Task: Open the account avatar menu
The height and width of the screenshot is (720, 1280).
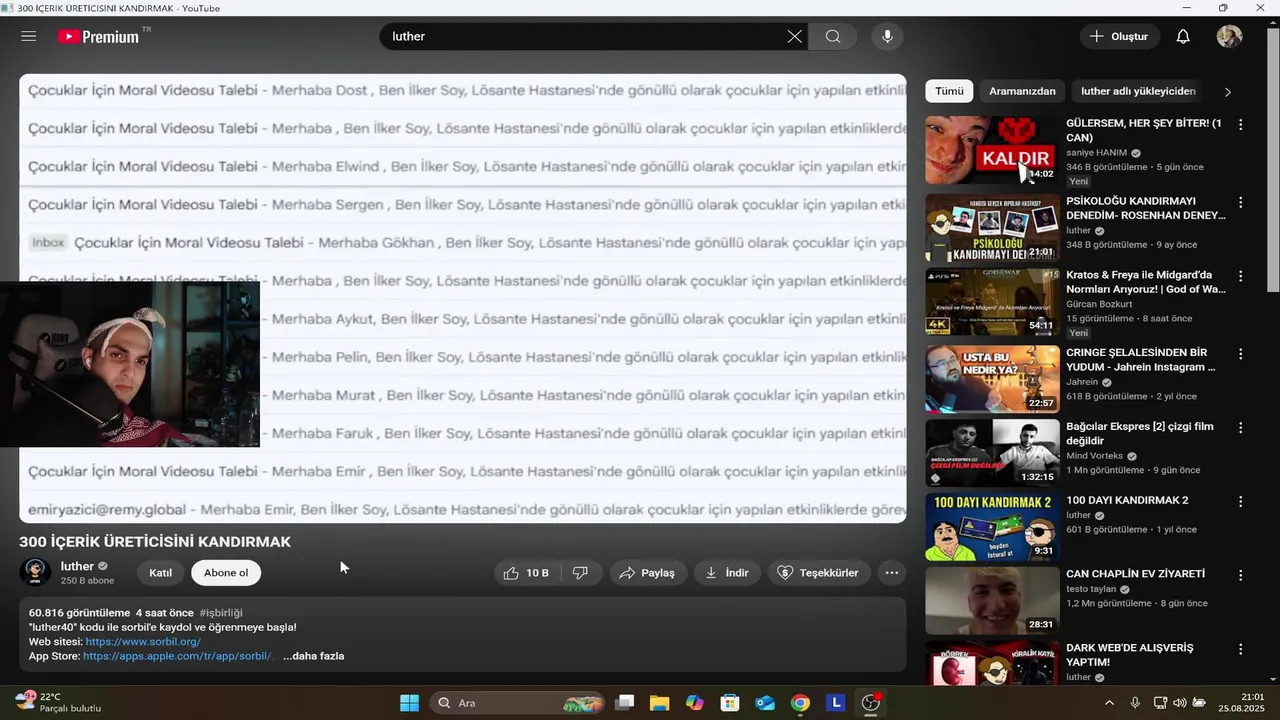Action: (1229, 36)
